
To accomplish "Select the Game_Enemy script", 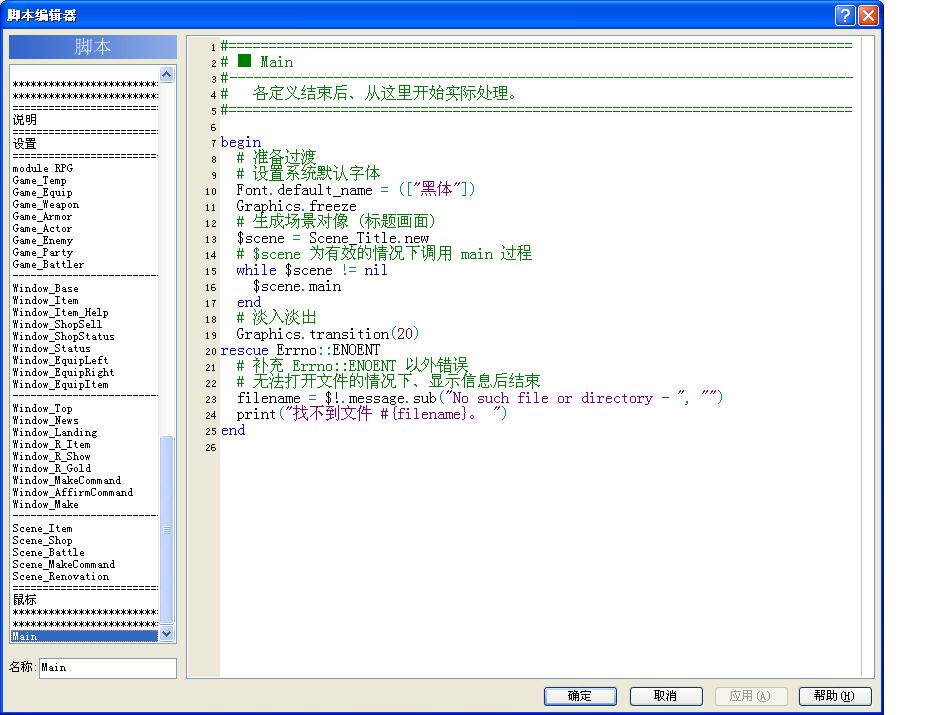I will click(84, 240).
